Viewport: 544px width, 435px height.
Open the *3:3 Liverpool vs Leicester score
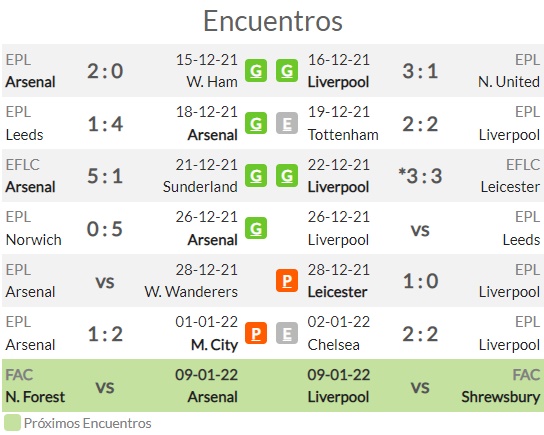coord(420,176)
